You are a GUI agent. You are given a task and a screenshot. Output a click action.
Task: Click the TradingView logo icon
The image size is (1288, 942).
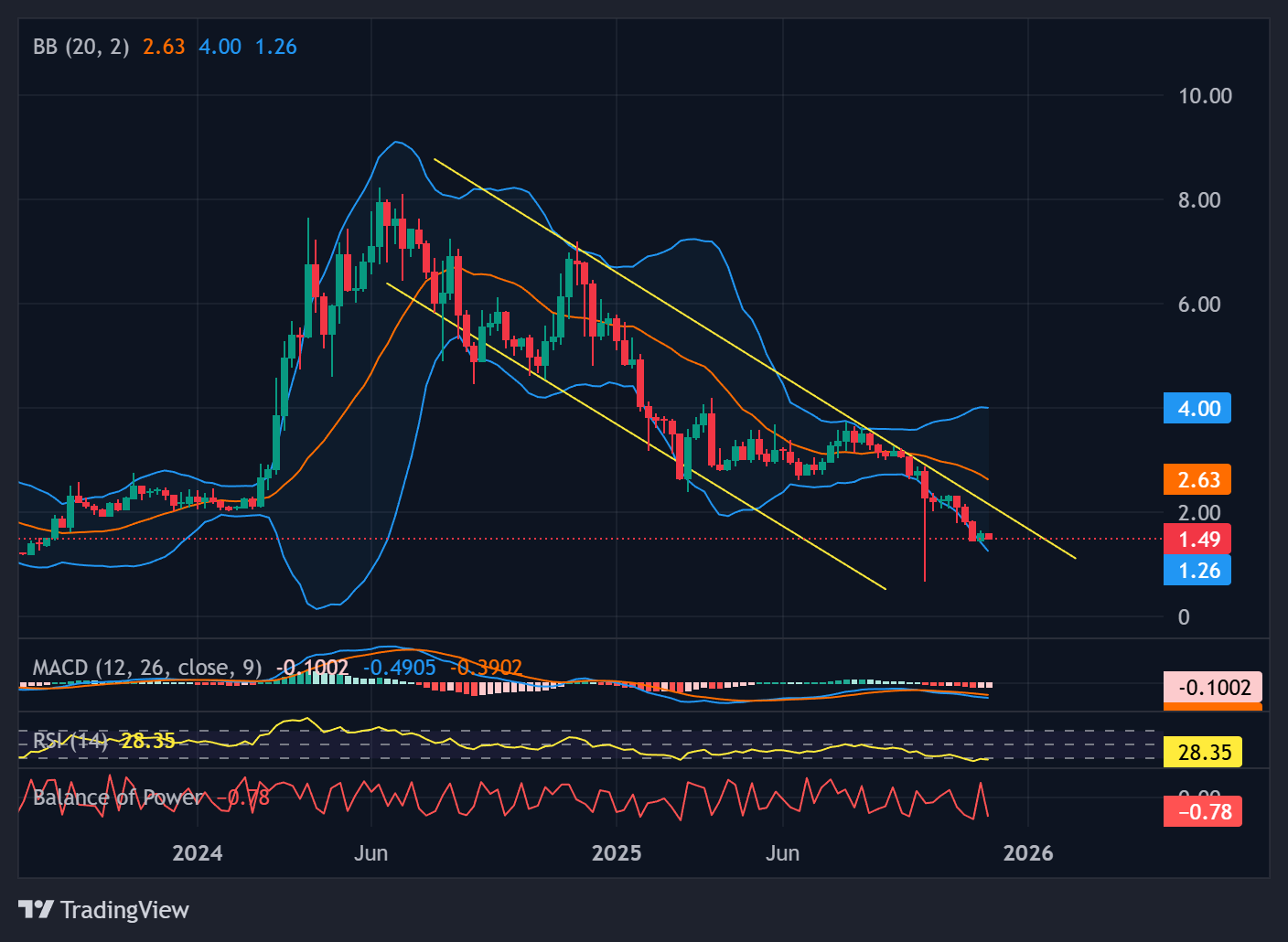(37, 910)
